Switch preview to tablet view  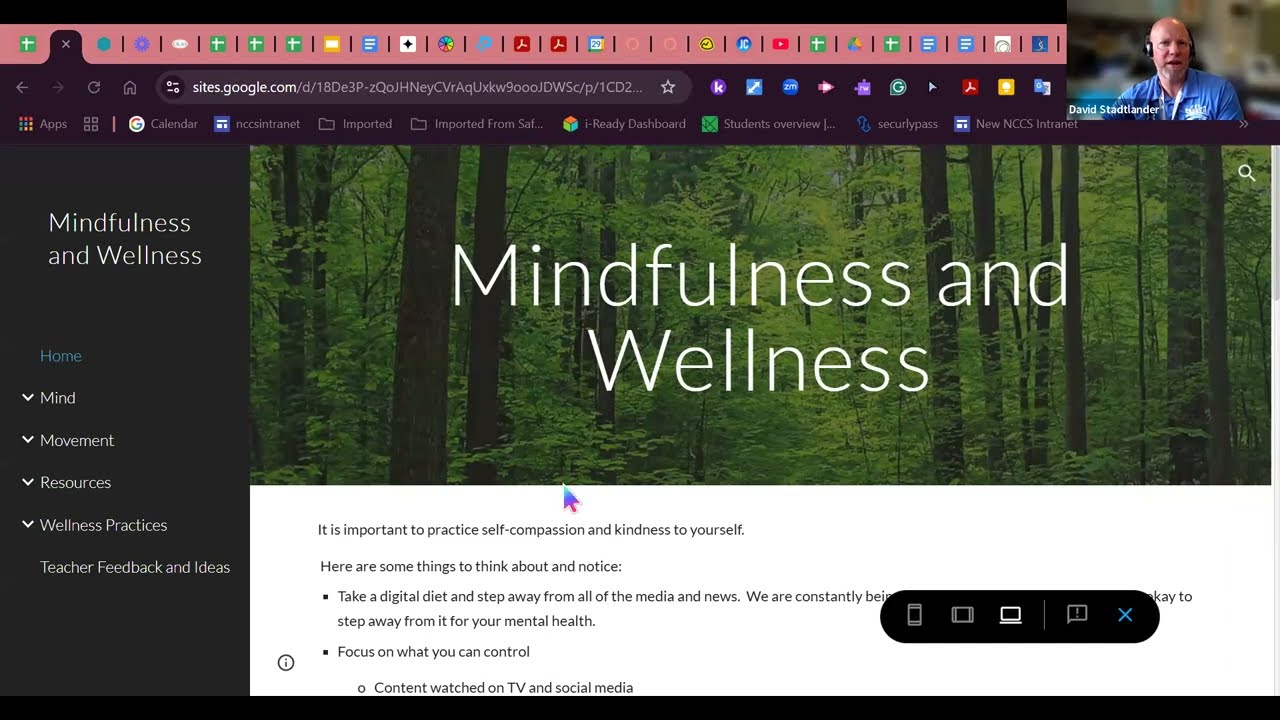[x=962, y=615]
